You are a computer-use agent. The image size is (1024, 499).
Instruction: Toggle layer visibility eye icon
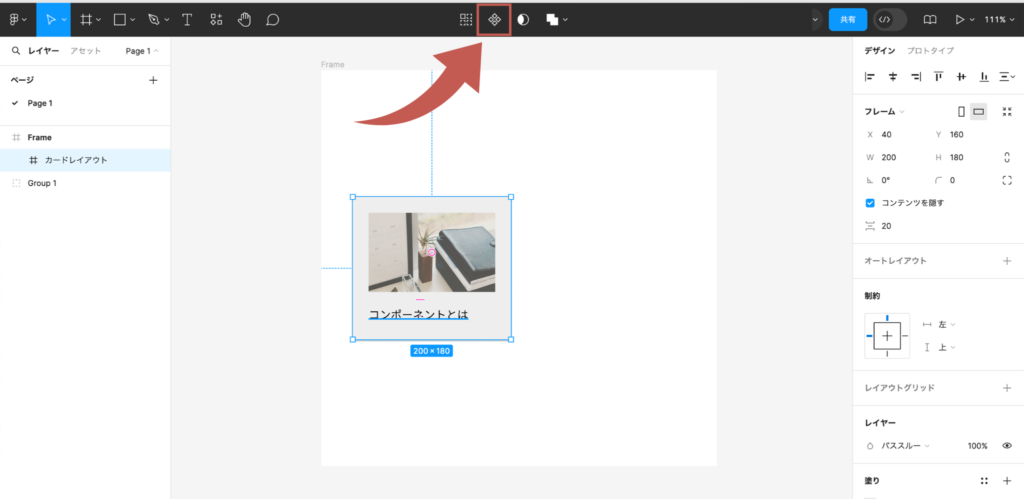[x=1006, y=445]
